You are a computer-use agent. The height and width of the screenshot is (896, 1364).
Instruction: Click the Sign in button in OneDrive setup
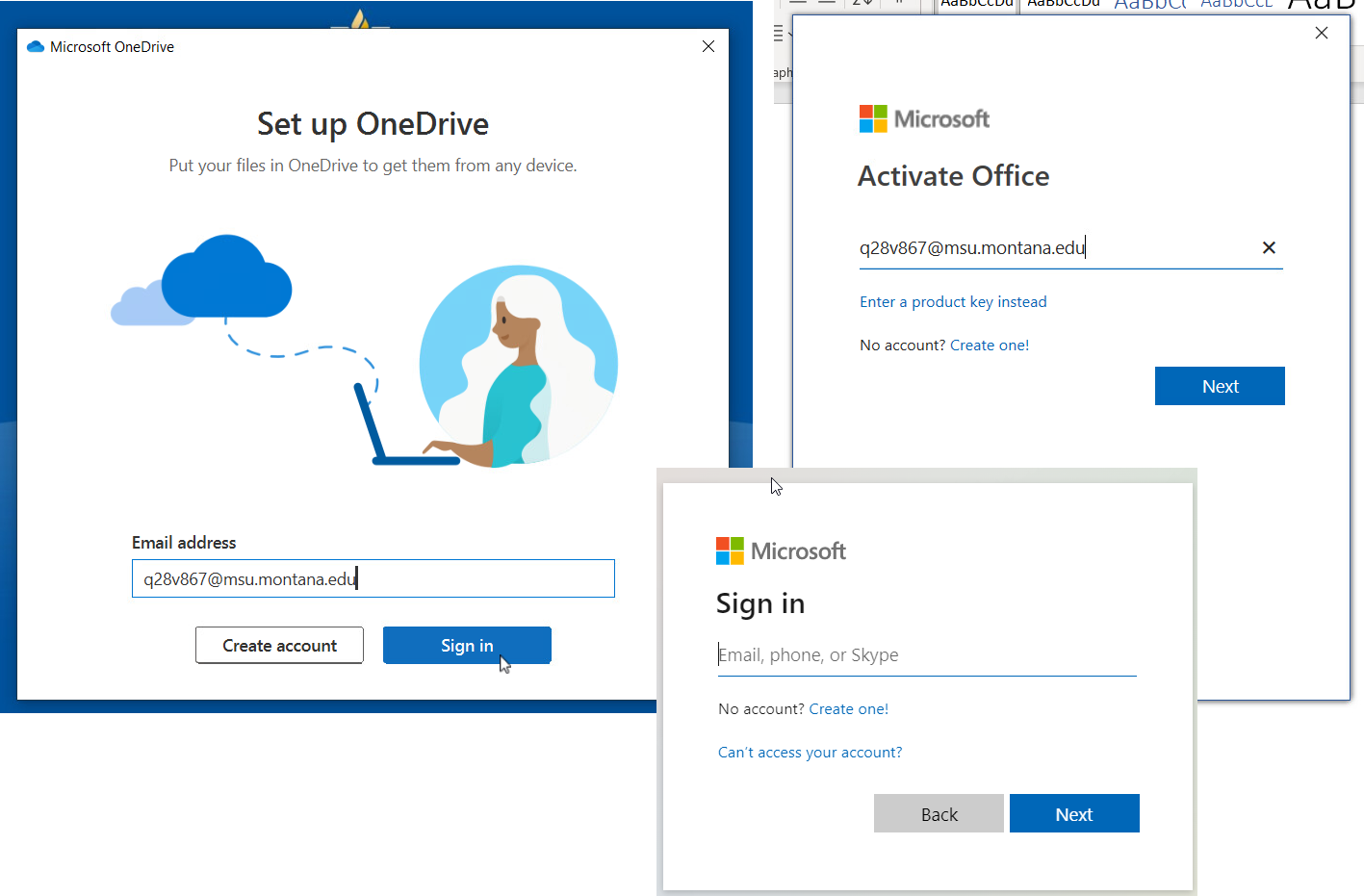467,645
